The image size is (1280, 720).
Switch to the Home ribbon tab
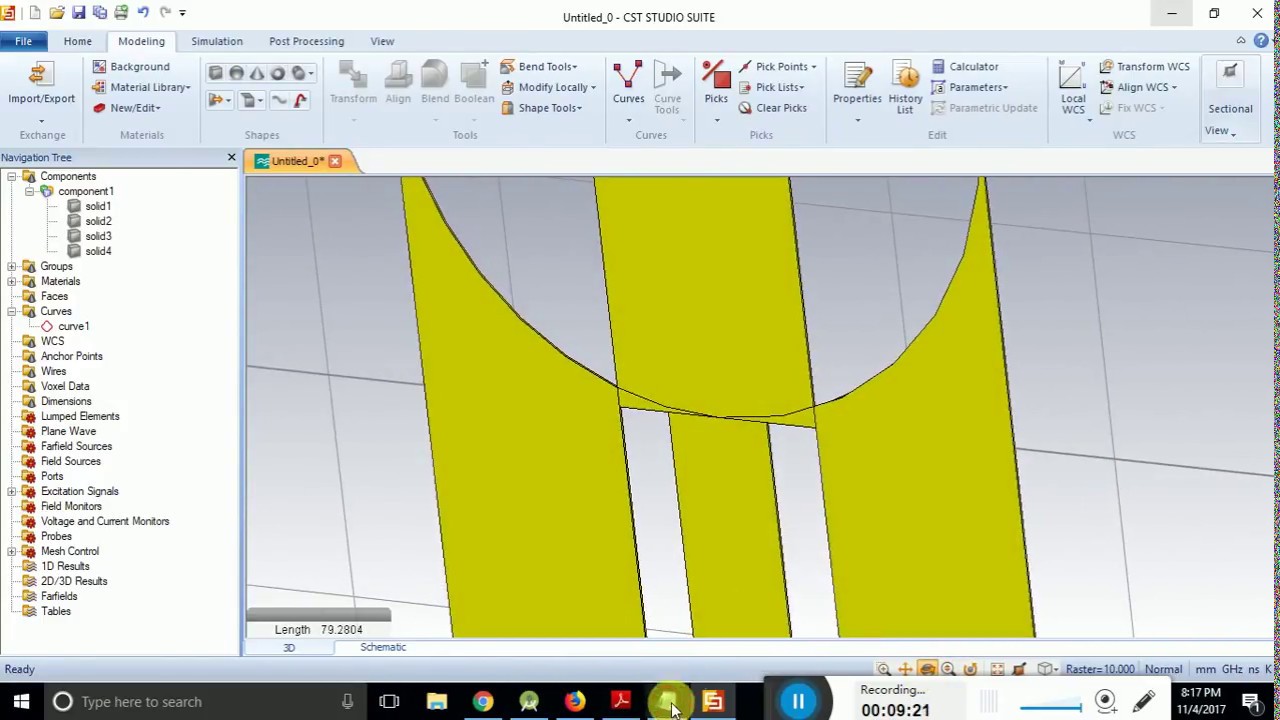point(77,41)
